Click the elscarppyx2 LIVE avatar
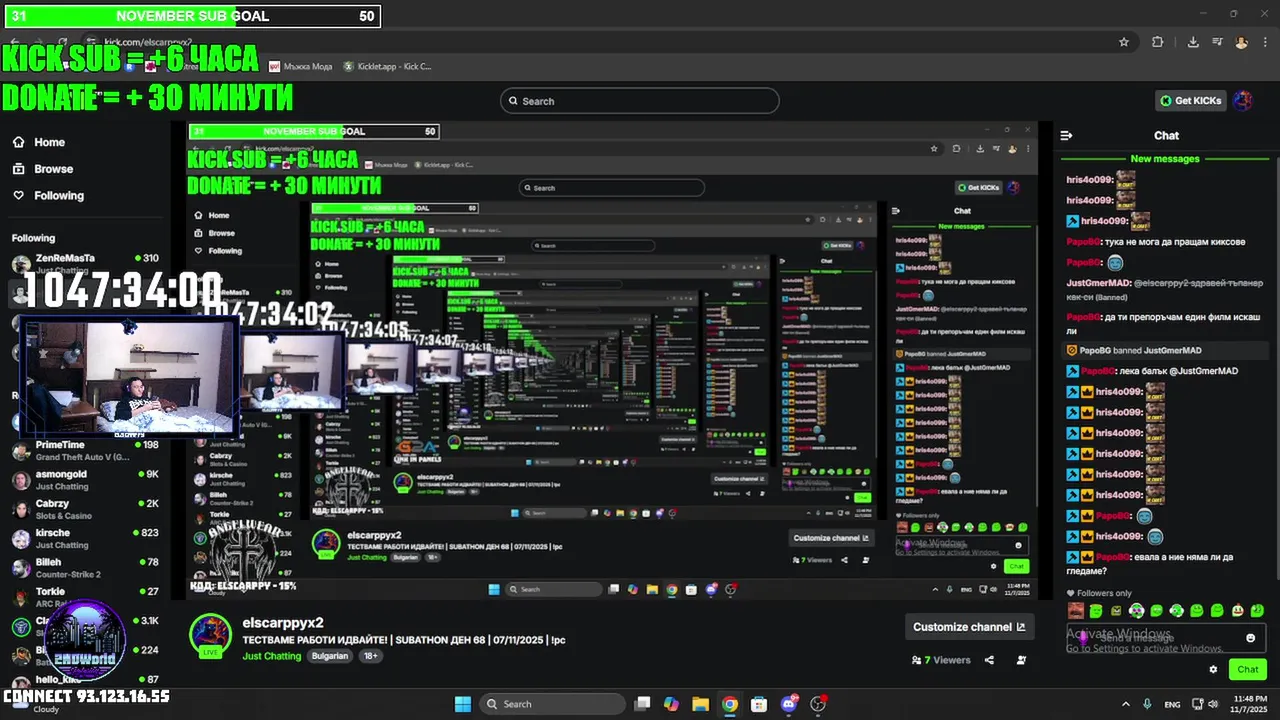 211,634
